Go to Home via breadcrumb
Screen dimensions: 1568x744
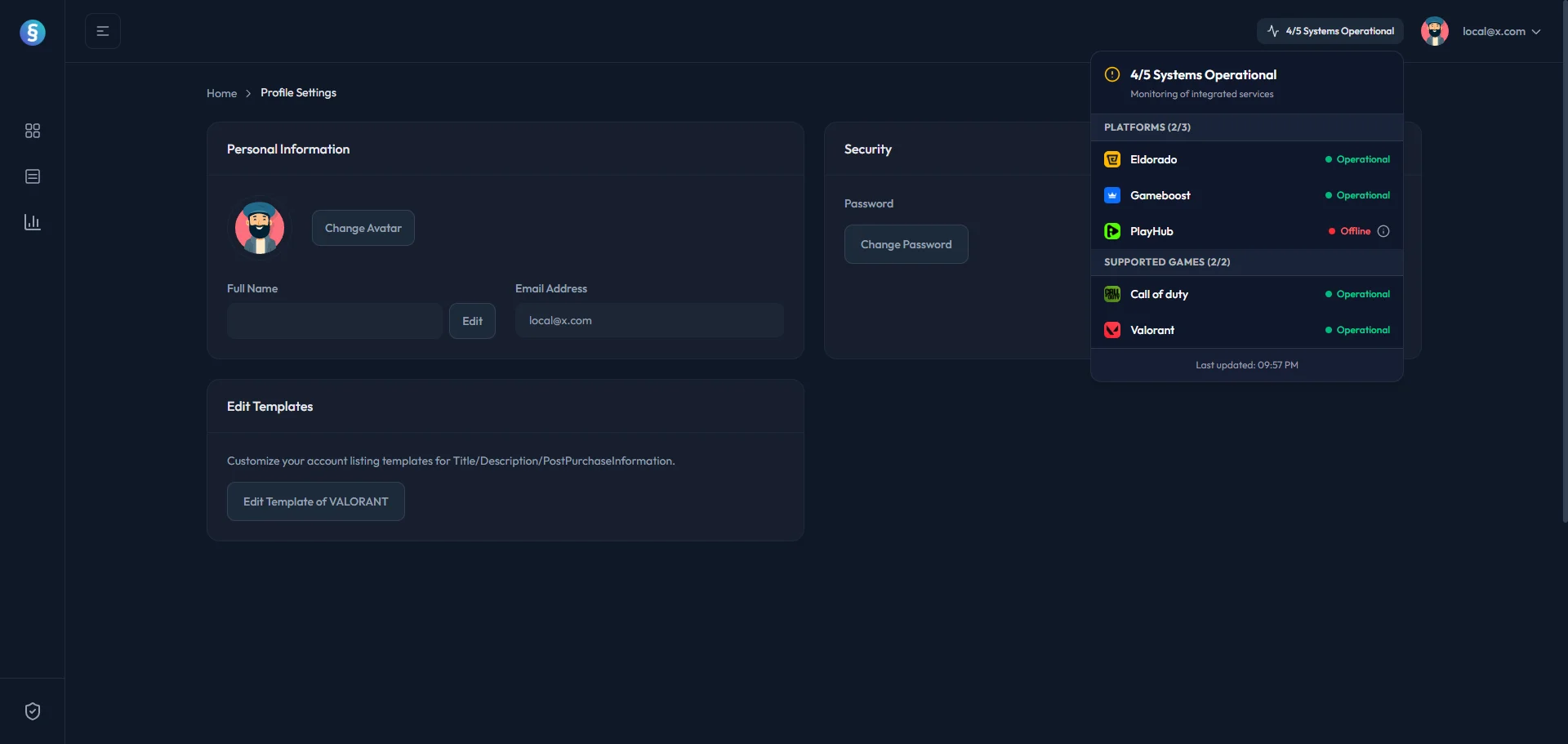(221, 93)
